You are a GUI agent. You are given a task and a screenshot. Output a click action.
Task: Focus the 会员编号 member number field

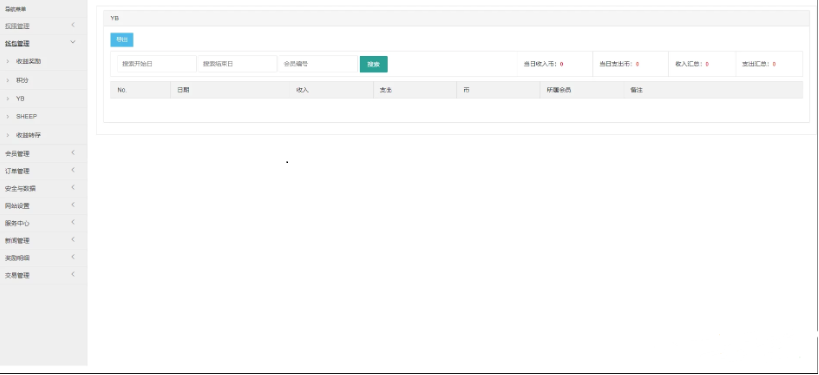tap(318, 64)
